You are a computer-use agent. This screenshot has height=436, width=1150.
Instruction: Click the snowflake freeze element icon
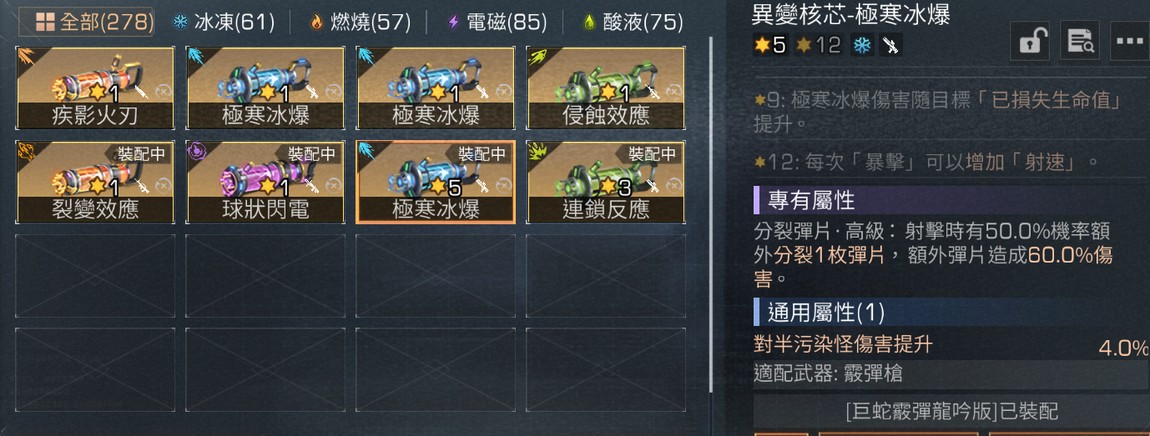click(x=861, y=46)
